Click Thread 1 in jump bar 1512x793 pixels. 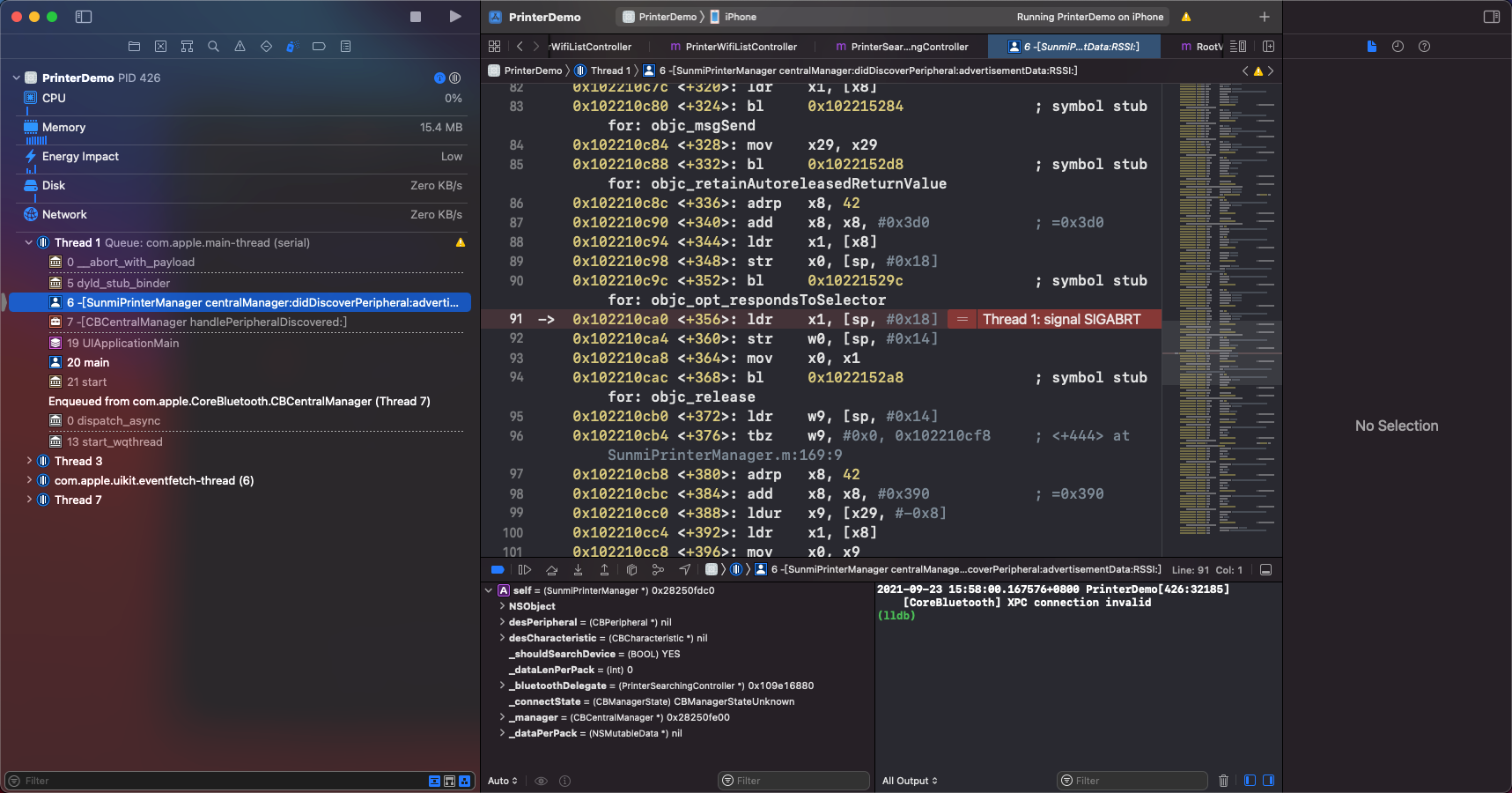[x=601, y=70]
